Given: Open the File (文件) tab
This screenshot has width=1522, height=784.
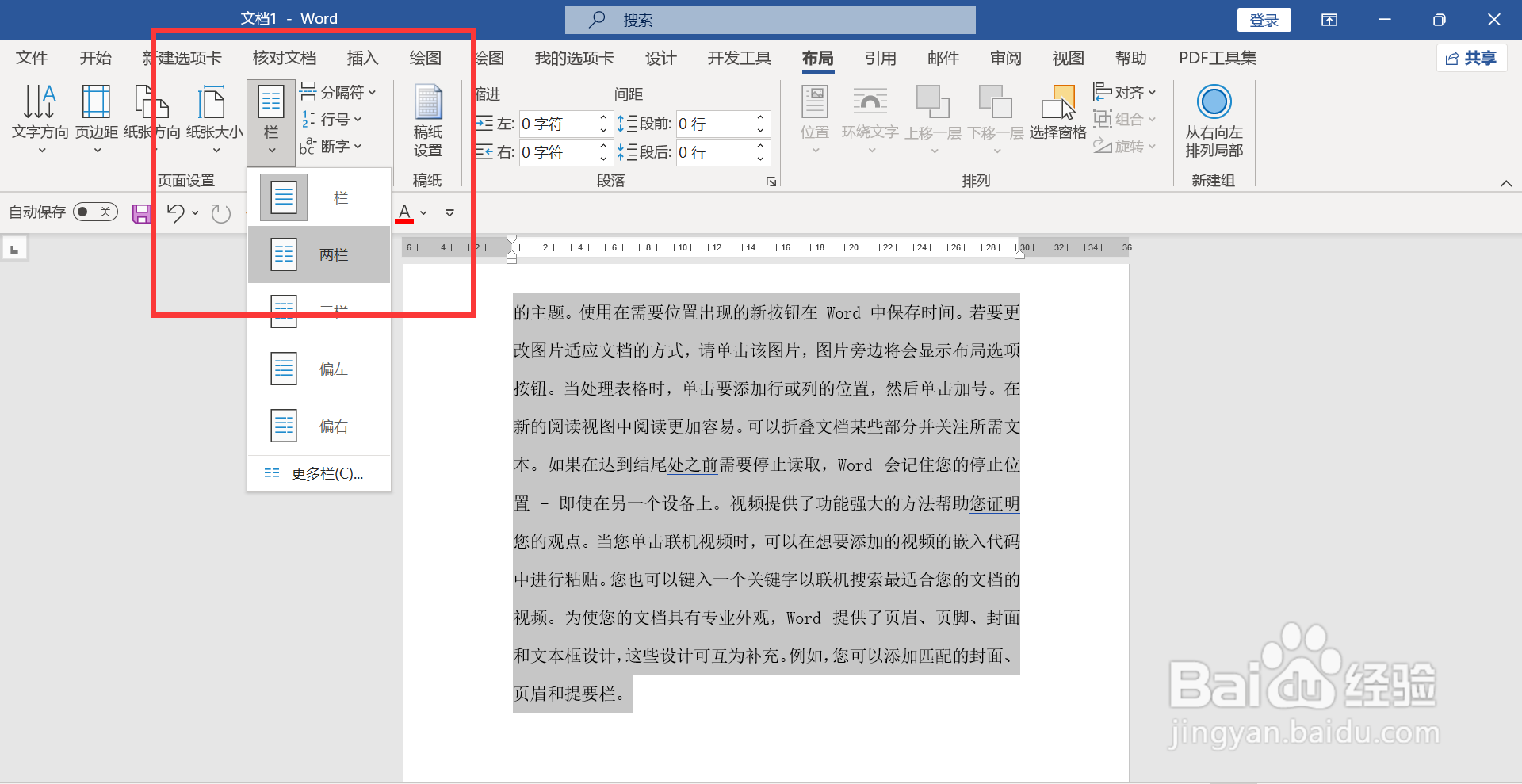Looking at the screenshot, I should click(x=32, y=58).
